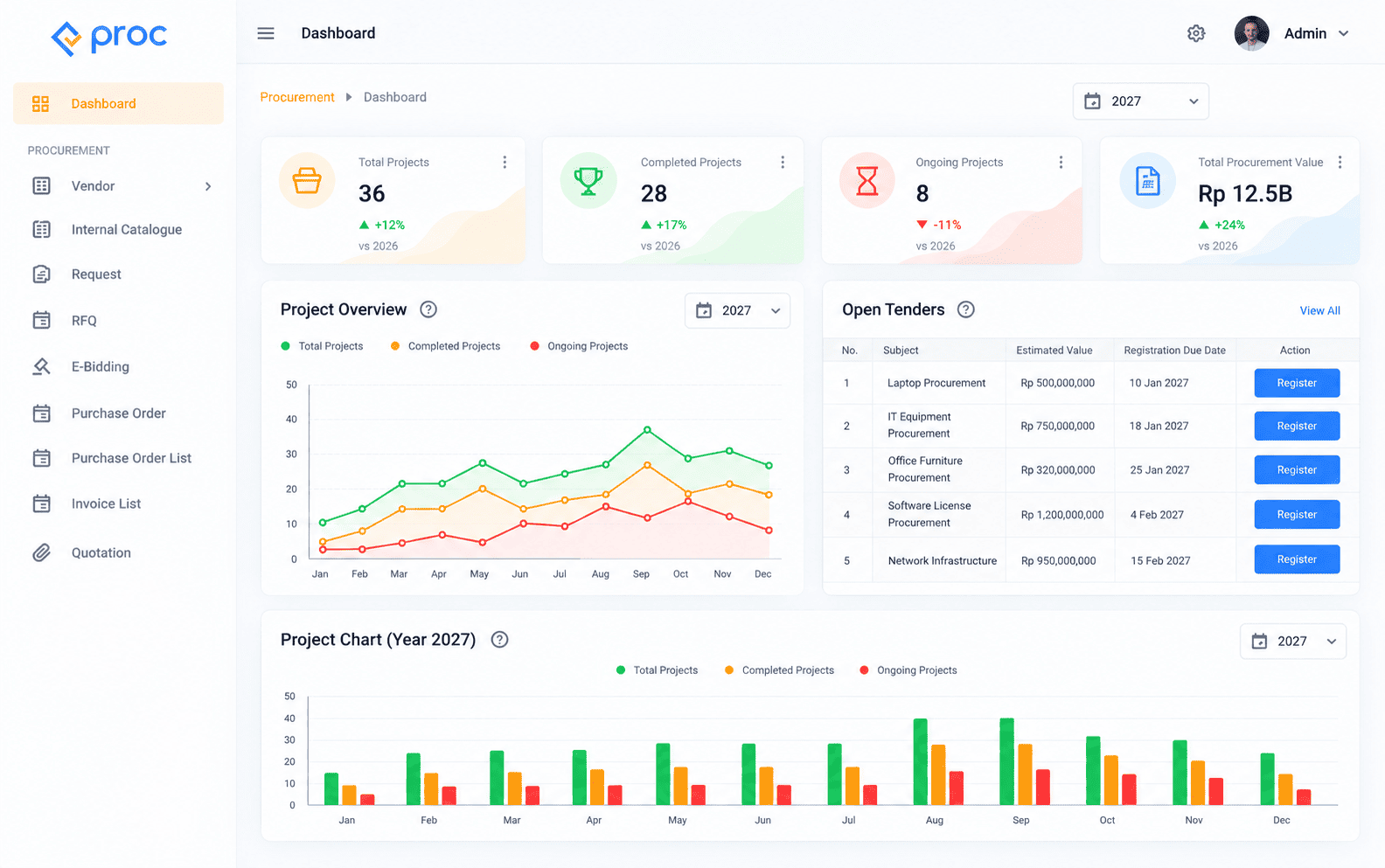The width and height of the screenshot is (1385, 868).
Task: Toggle Completed Projects legend in Project Overview
Action: pyautogui.click(x=445, y=346)
